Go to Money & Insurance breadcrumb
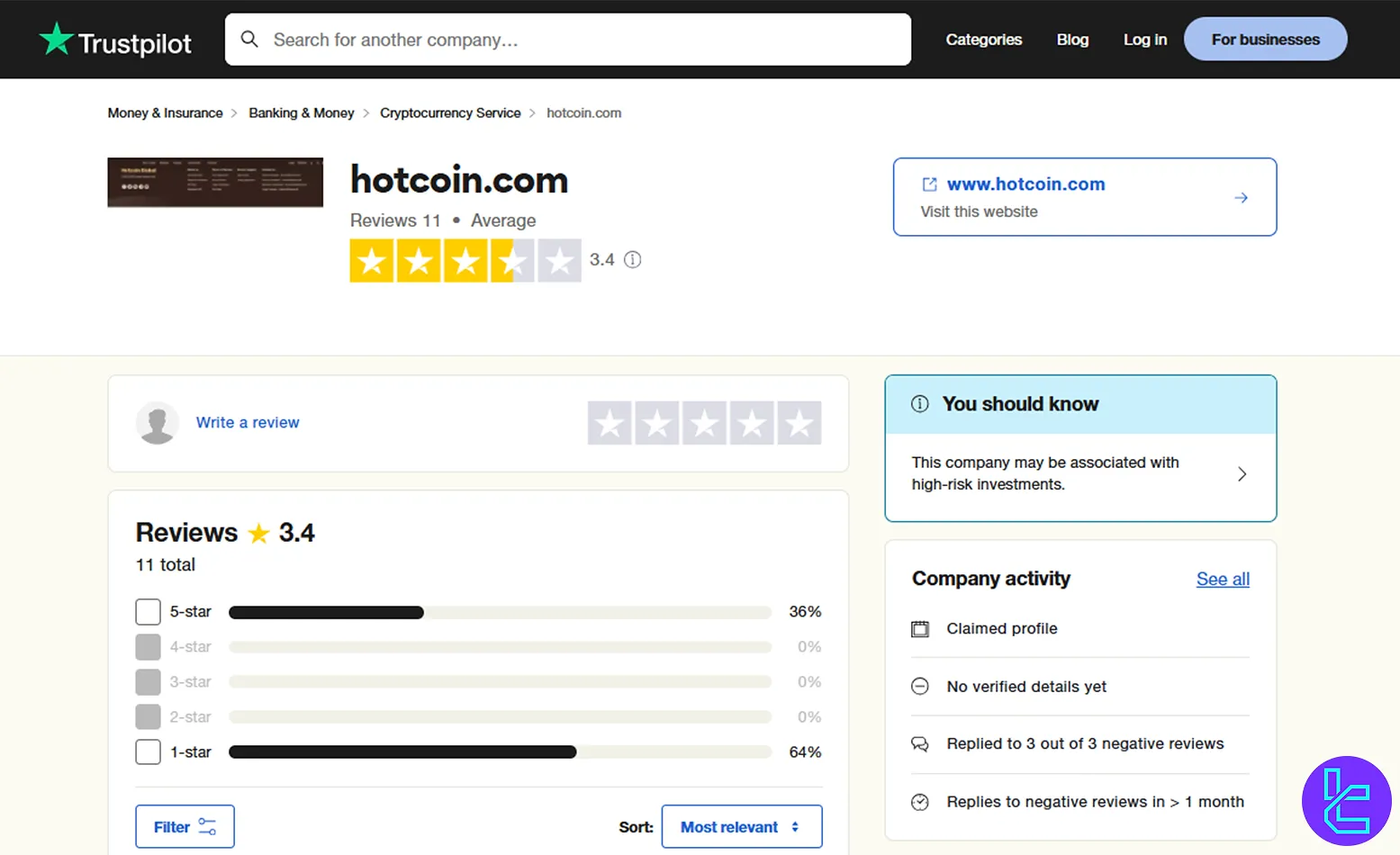This screenshot has width=1400, height=855. 165,112
